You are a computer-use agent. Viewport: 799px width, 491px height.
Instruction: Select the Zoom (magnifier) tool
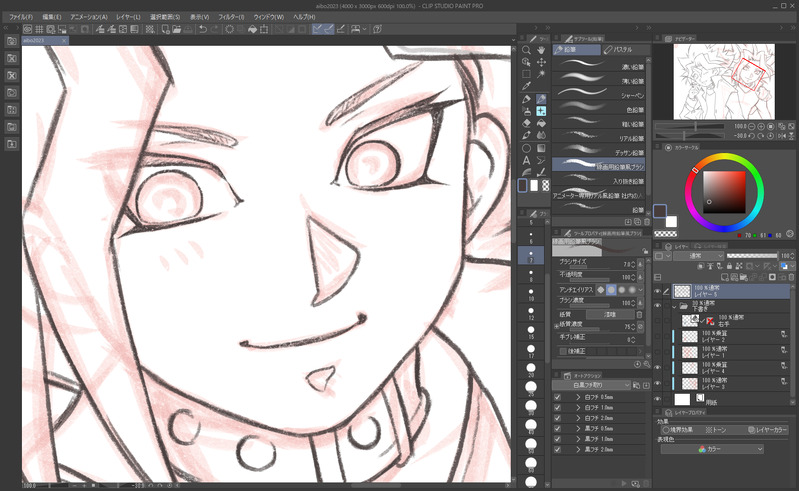point(526,50)
